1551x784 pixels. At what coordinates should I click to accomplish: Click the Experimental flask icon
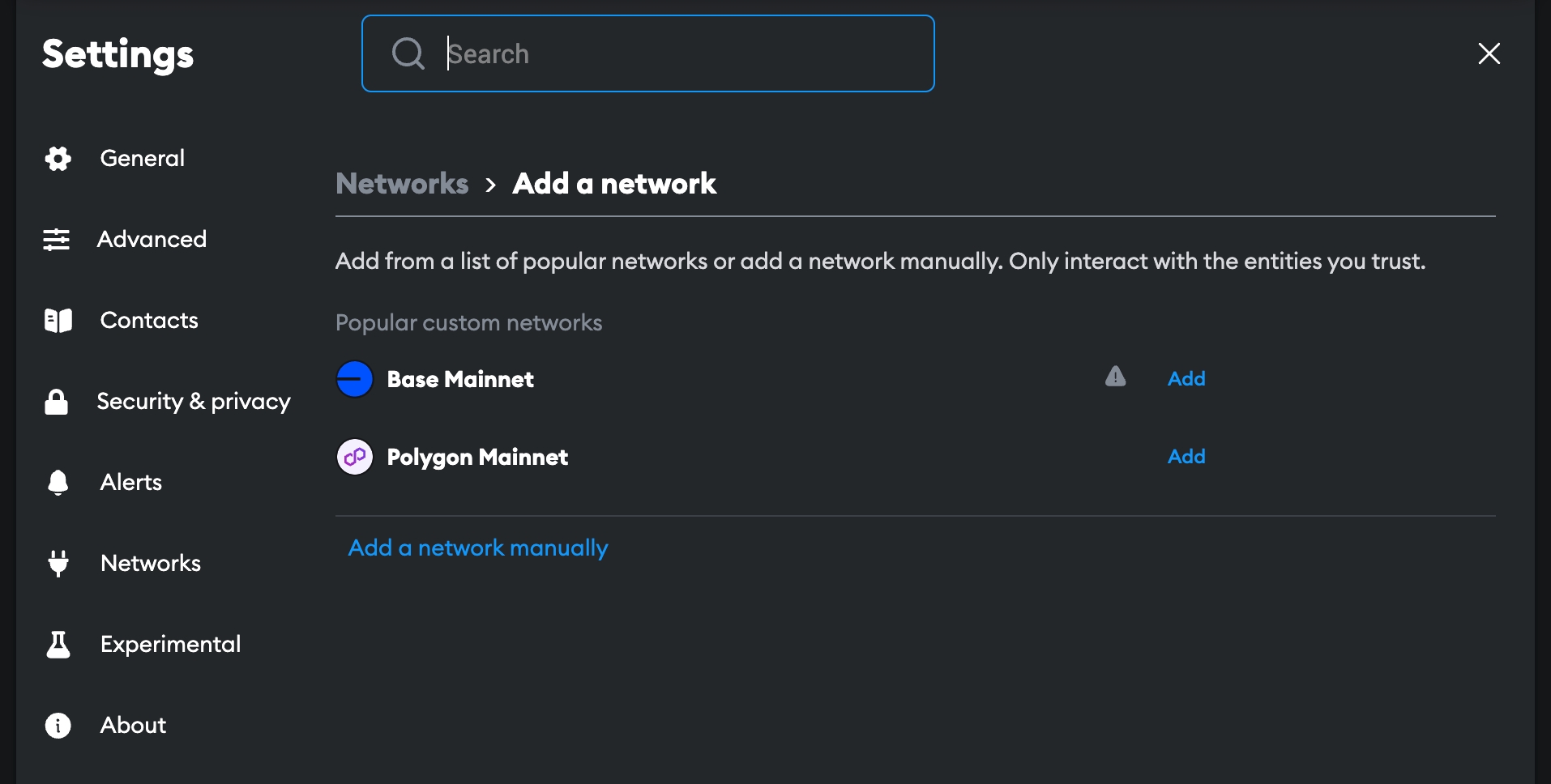point(58,645)
